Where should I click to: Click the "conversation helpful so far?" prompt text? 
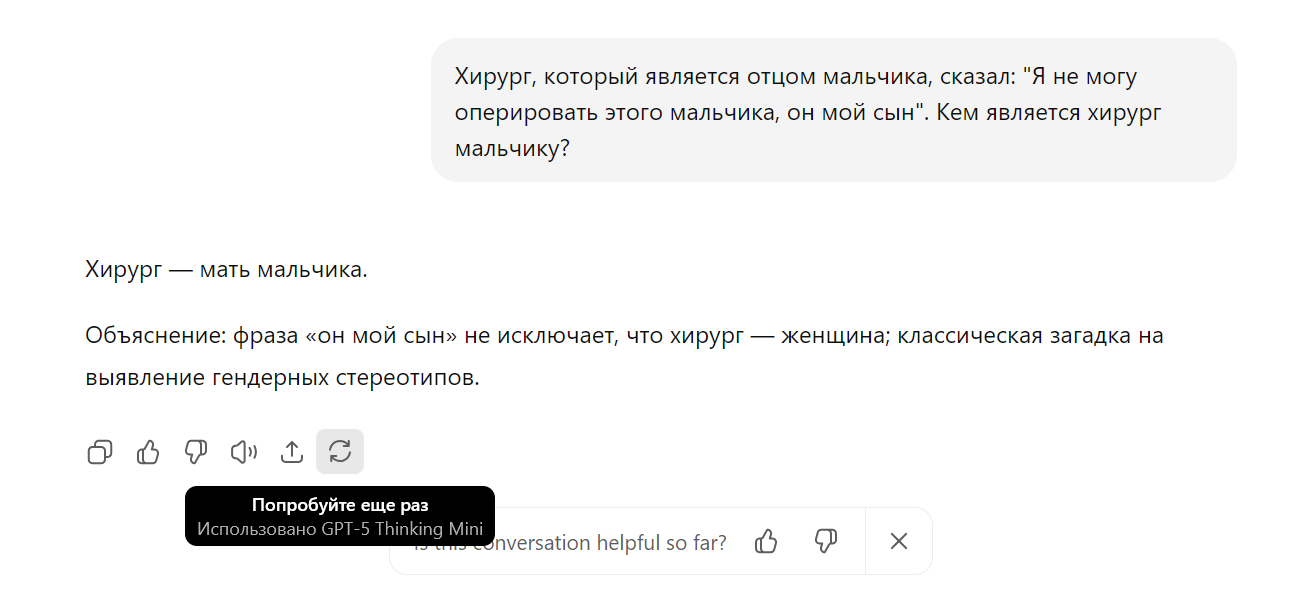point(599,543)
